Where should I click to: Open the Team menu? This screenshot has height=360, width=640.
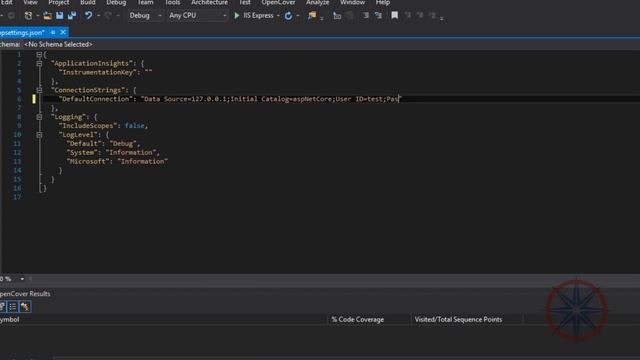[x=145, y=2]
